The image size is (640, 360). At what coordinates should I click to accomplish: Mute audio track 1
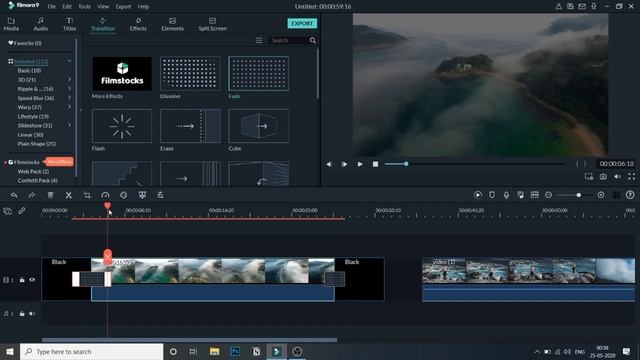pos(32,313)
